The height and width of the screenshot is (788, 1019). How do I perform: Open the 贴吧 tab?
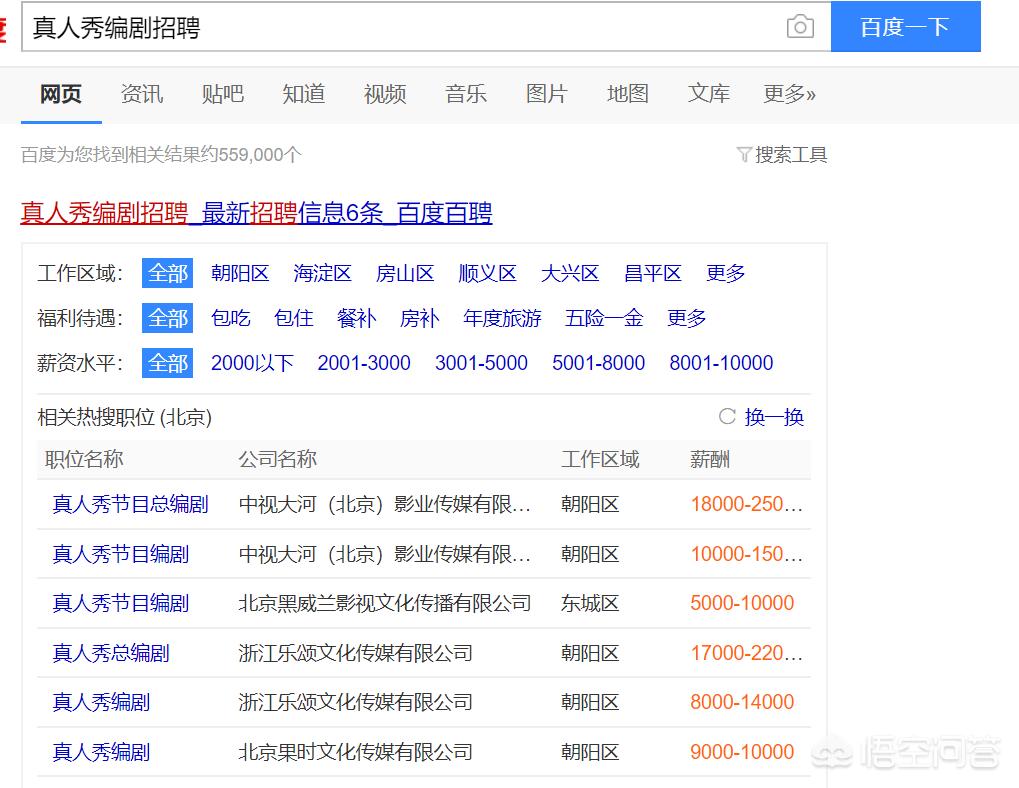(x=223, y=94)
